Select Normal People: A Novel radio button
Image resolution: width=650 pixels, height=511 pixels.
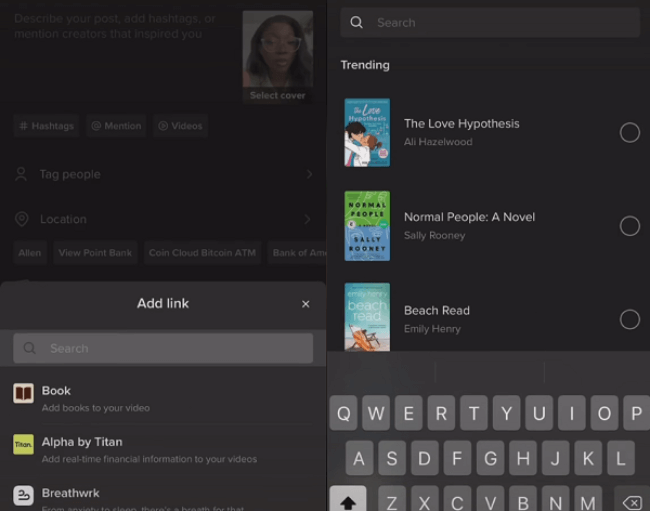click(629, 226)
